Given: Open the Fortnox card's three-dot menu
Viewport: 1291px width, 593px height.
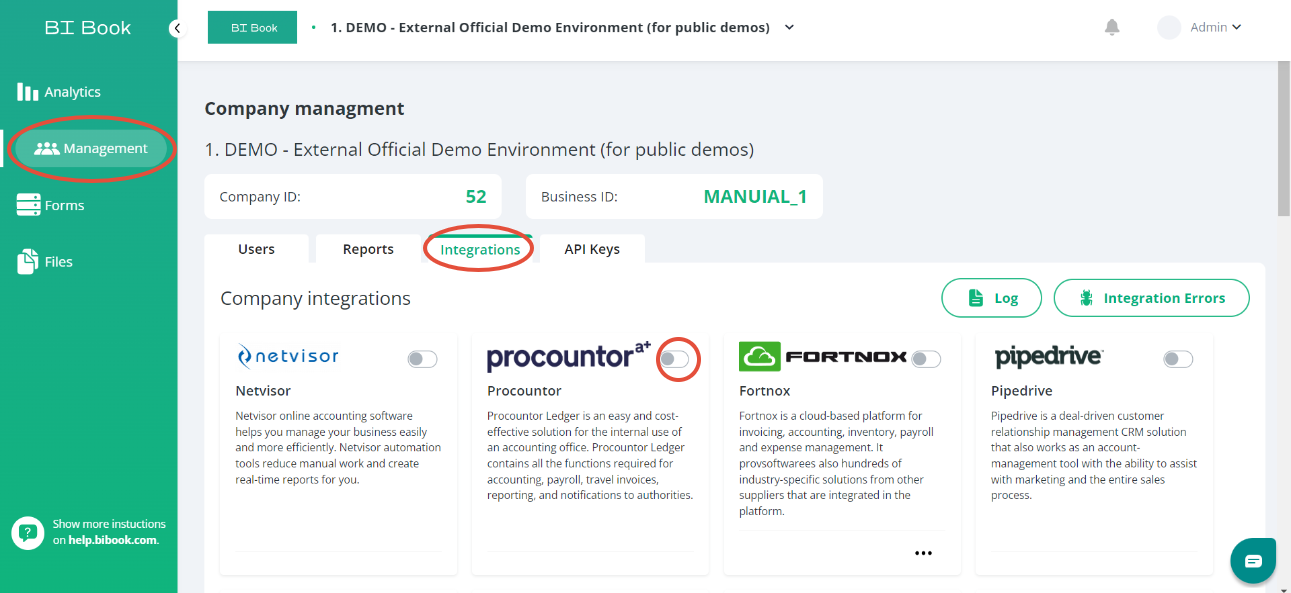Looking at the screenshot, I should point(923,553).
